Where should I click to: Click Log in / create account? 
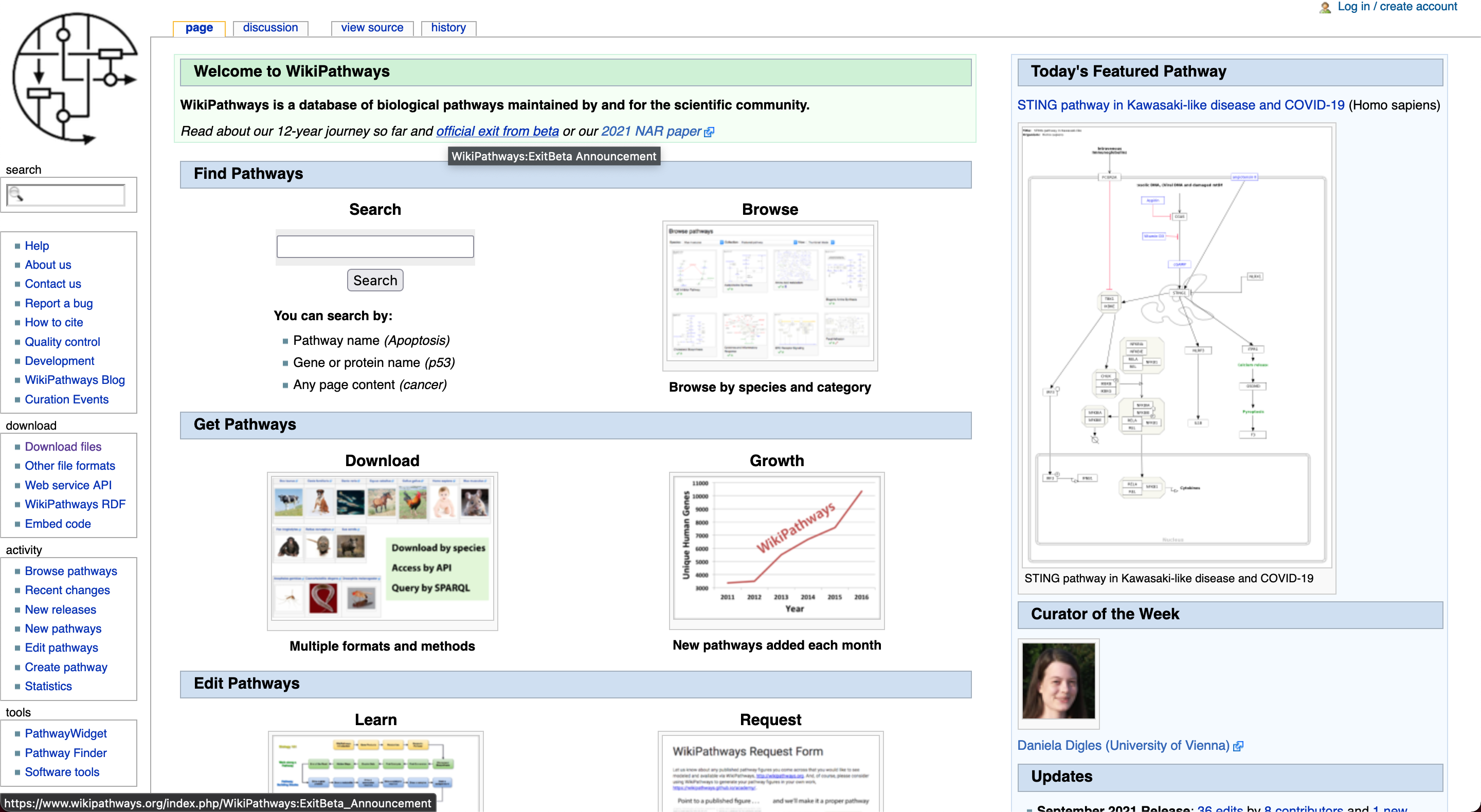coord(1397,7)
